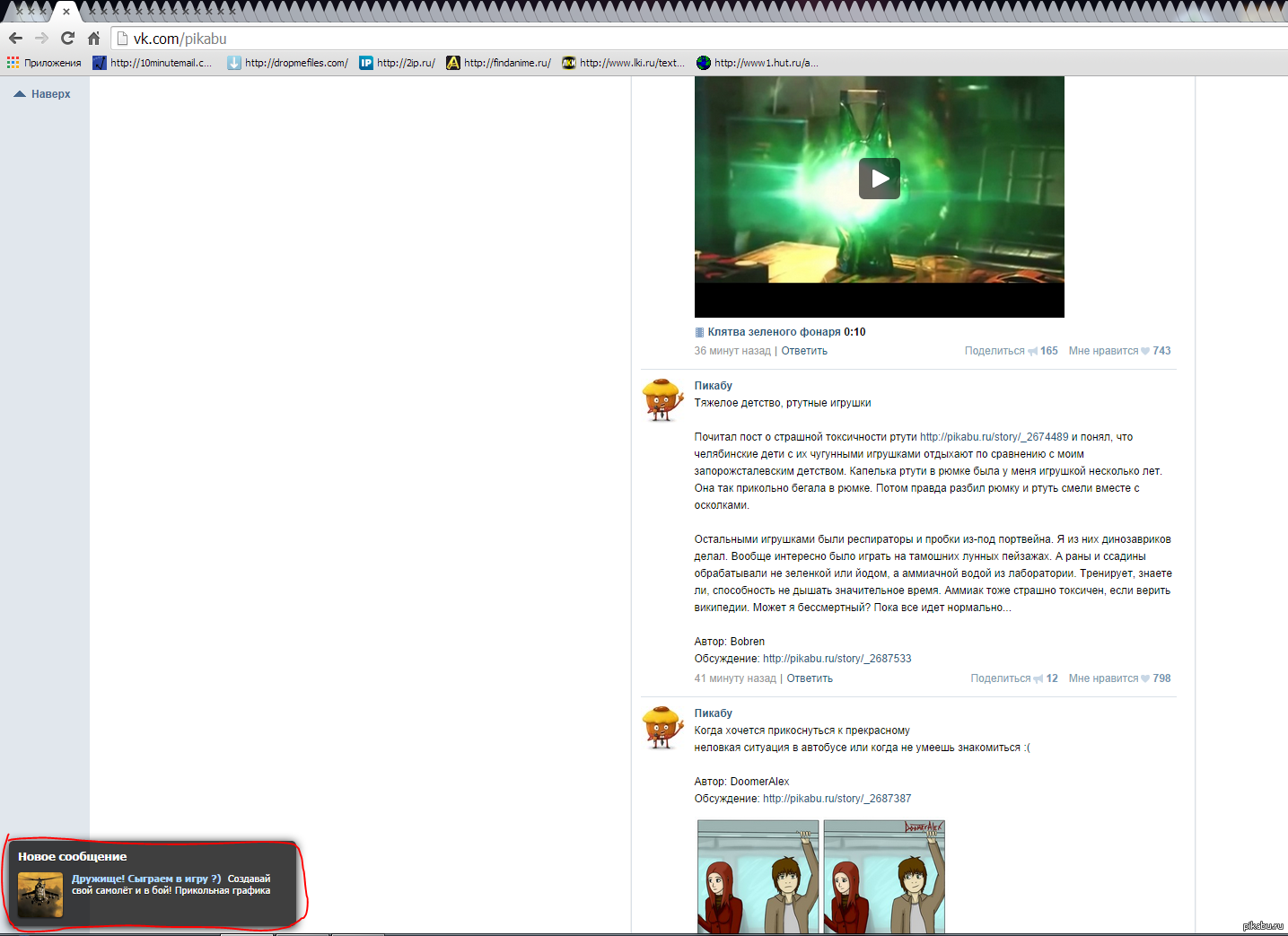Open the dropmefiles.com bookmark
Image resolution: width=1288 pixels, height=936 pixels.
287,63
